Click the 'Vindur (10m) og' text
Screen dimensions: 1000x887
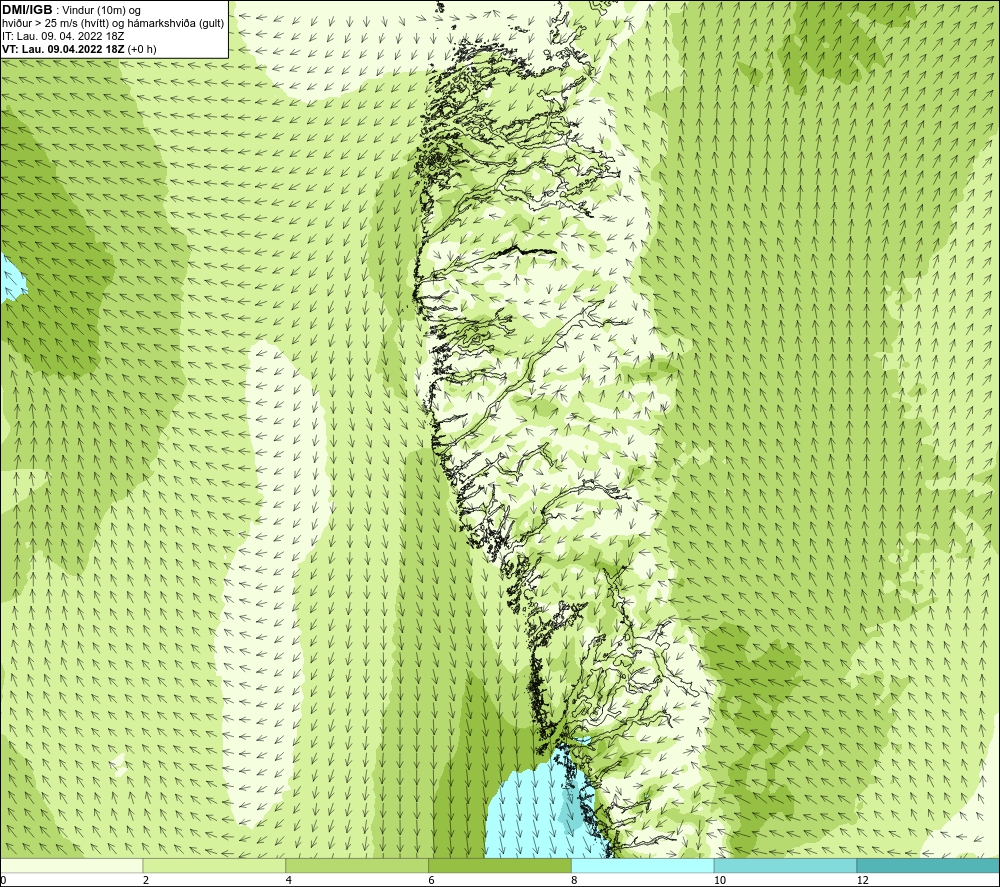(x=101, y=11)
